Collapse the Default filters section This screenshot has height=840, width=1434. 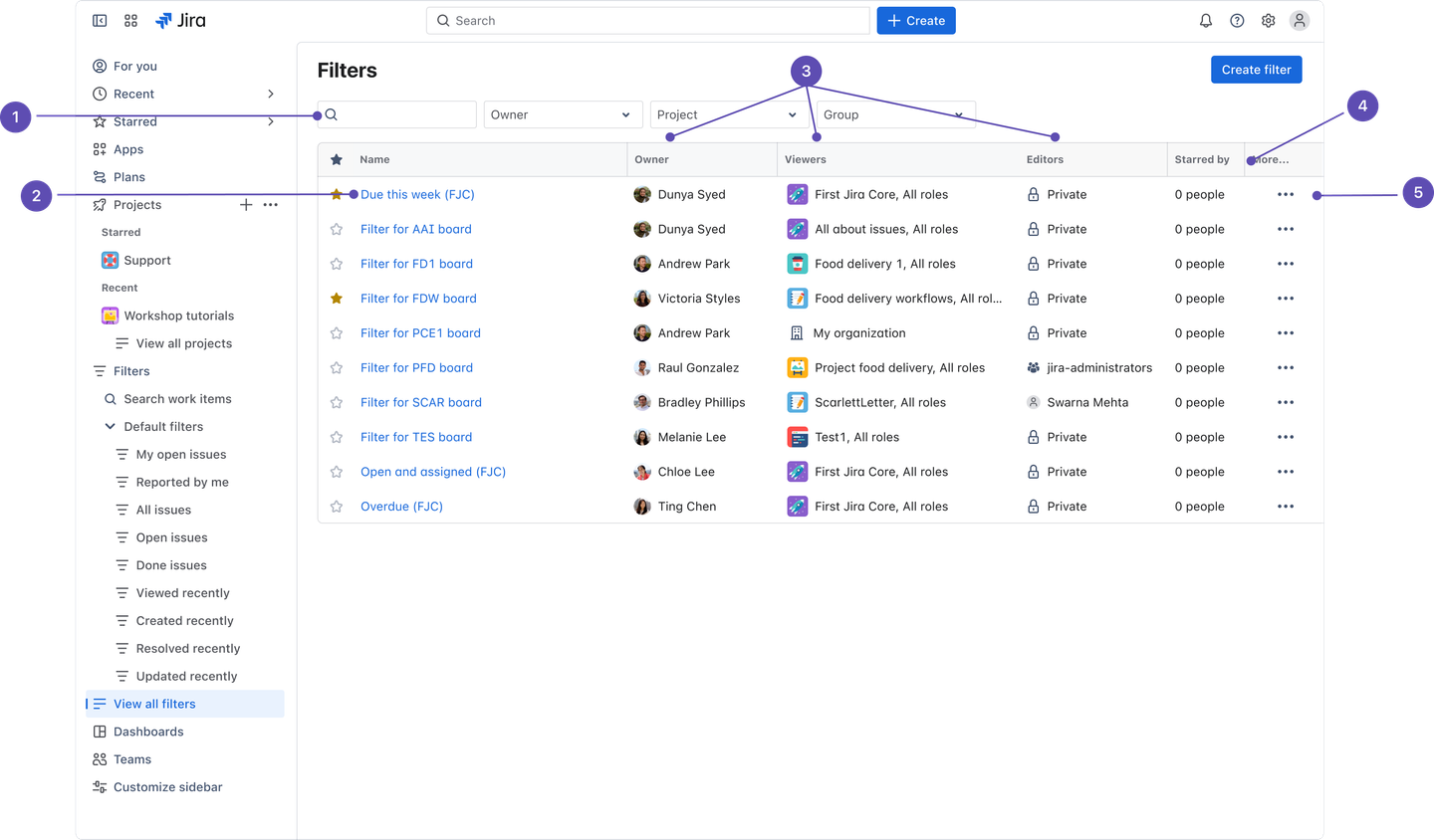pyautogui.click(x=111, y=427)
